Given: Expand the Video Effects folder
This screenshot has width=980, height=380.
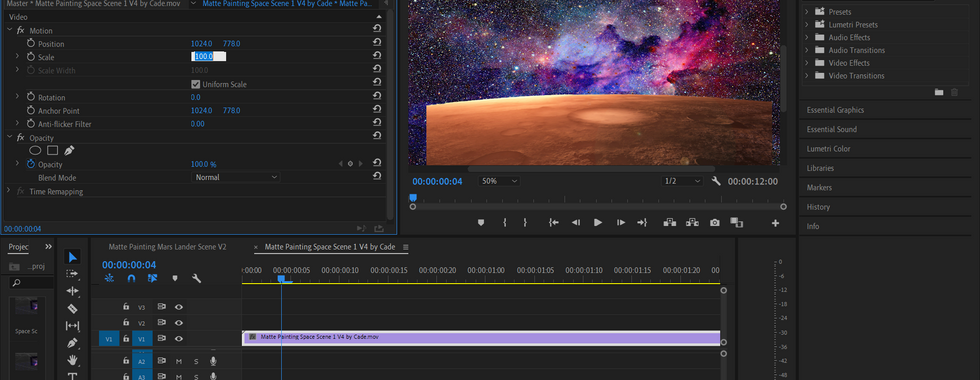Looking at the screenshot, I should [x=807, y=62].
